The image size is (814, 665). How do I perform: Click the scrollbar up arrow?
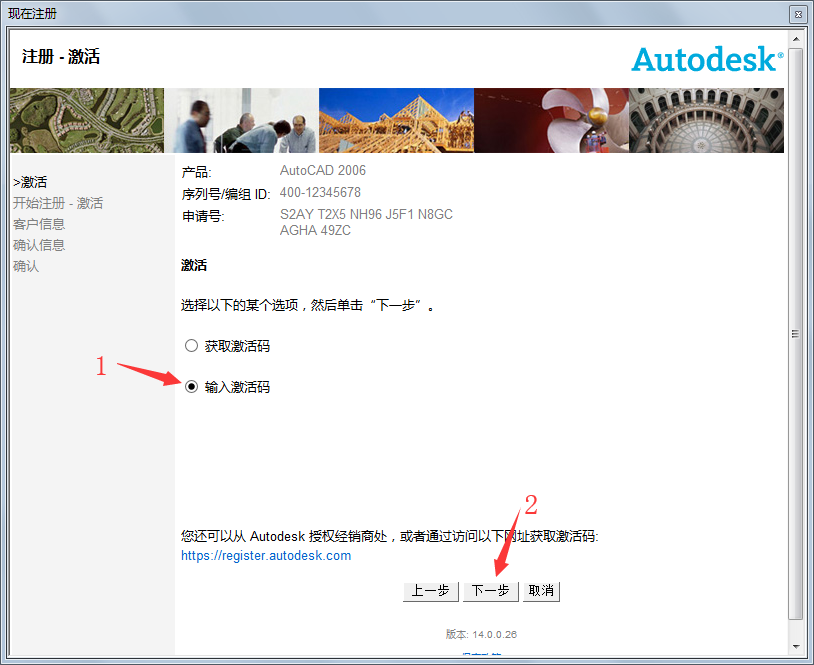point(796,40)
